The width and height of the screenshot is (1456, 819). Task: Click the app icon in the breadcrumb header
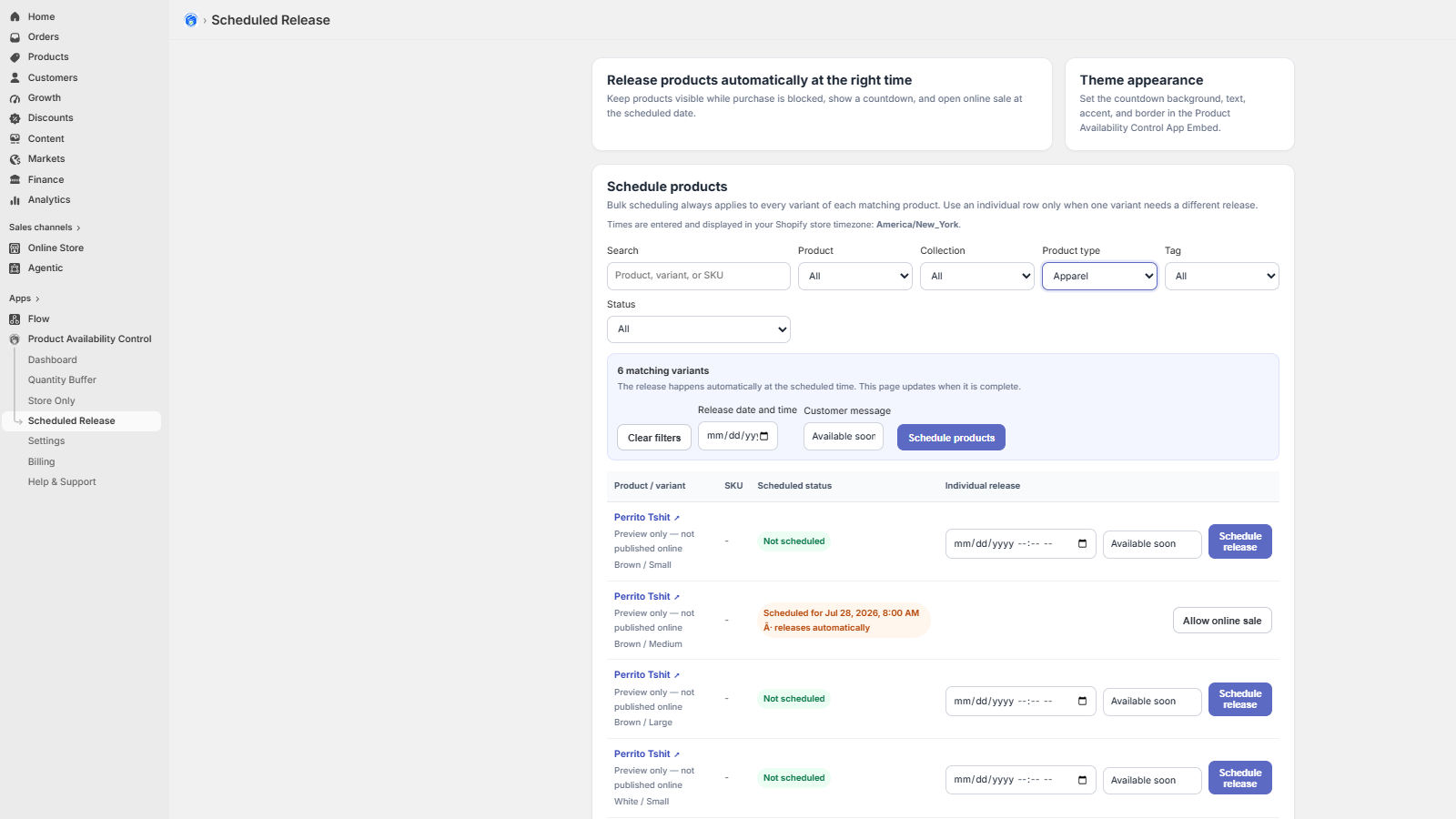point(191,20)
